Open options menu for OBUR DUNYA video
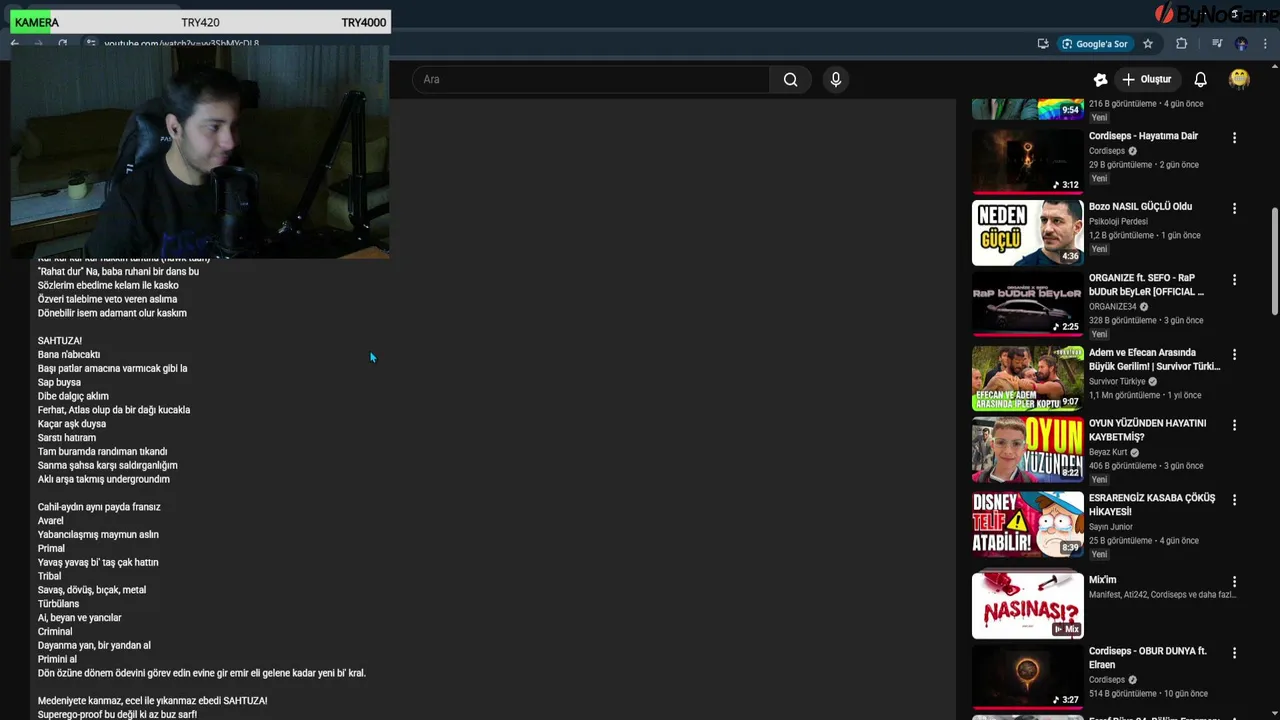This screenshot has height=720, width=1280. coord(1234,652)
